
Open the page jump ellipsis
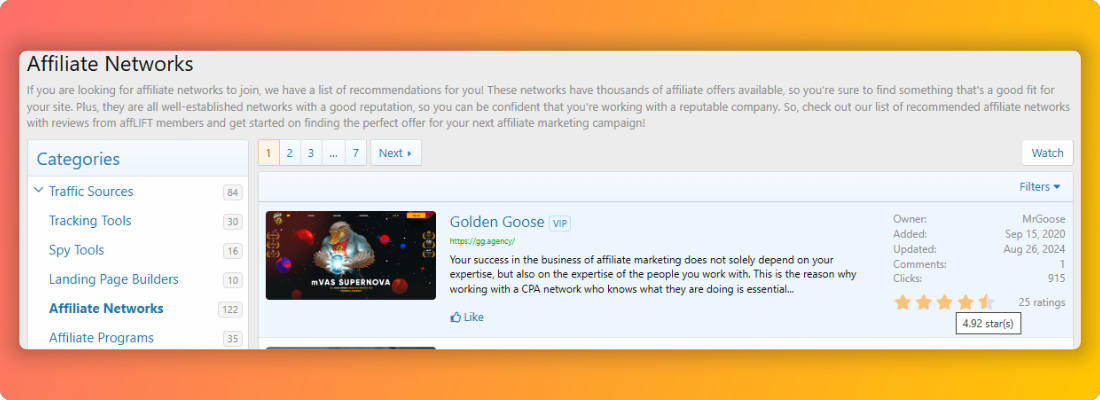point(333,153)
